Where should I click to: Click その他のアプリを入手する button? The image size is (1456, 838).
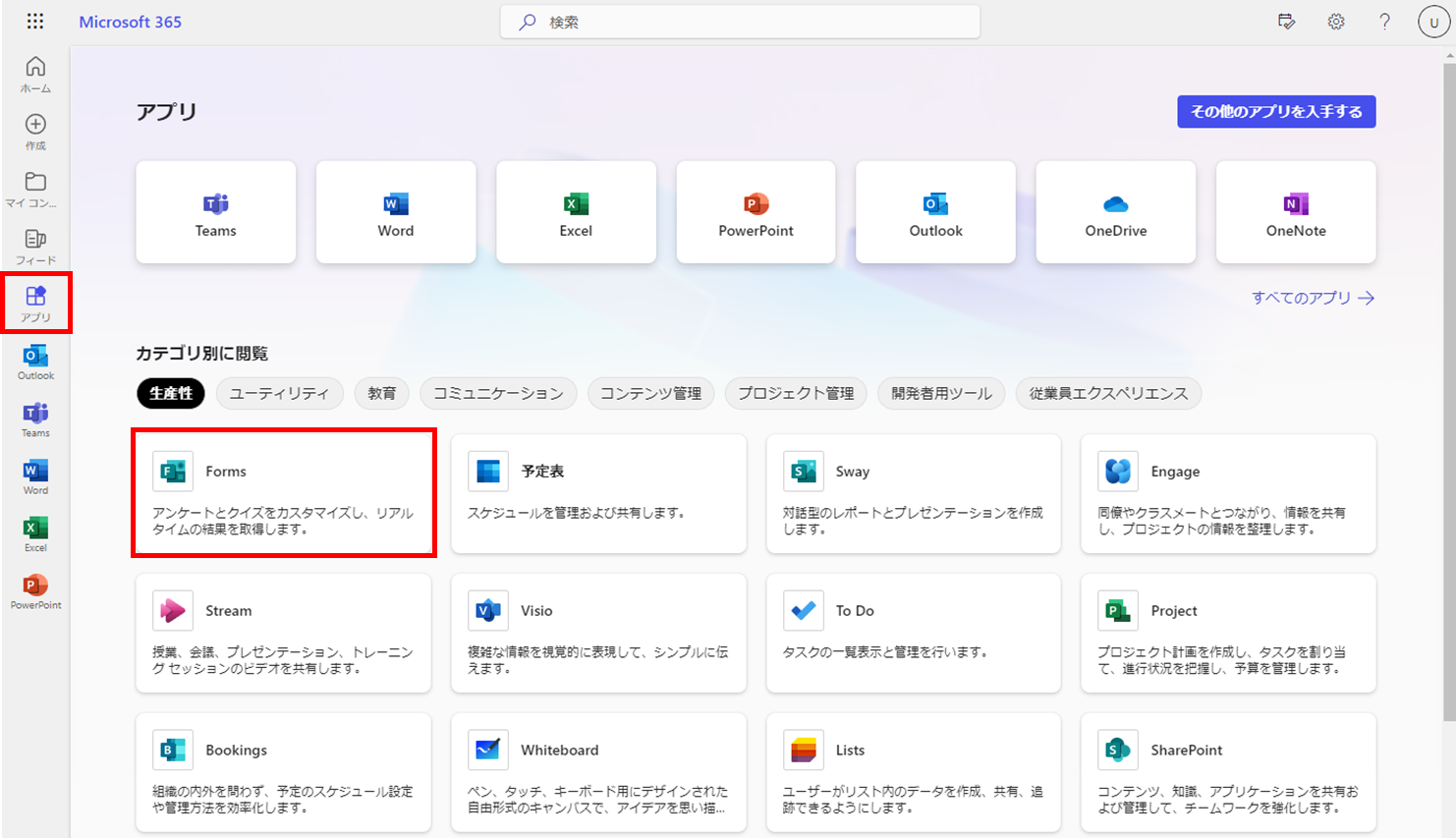[1276, 112]
